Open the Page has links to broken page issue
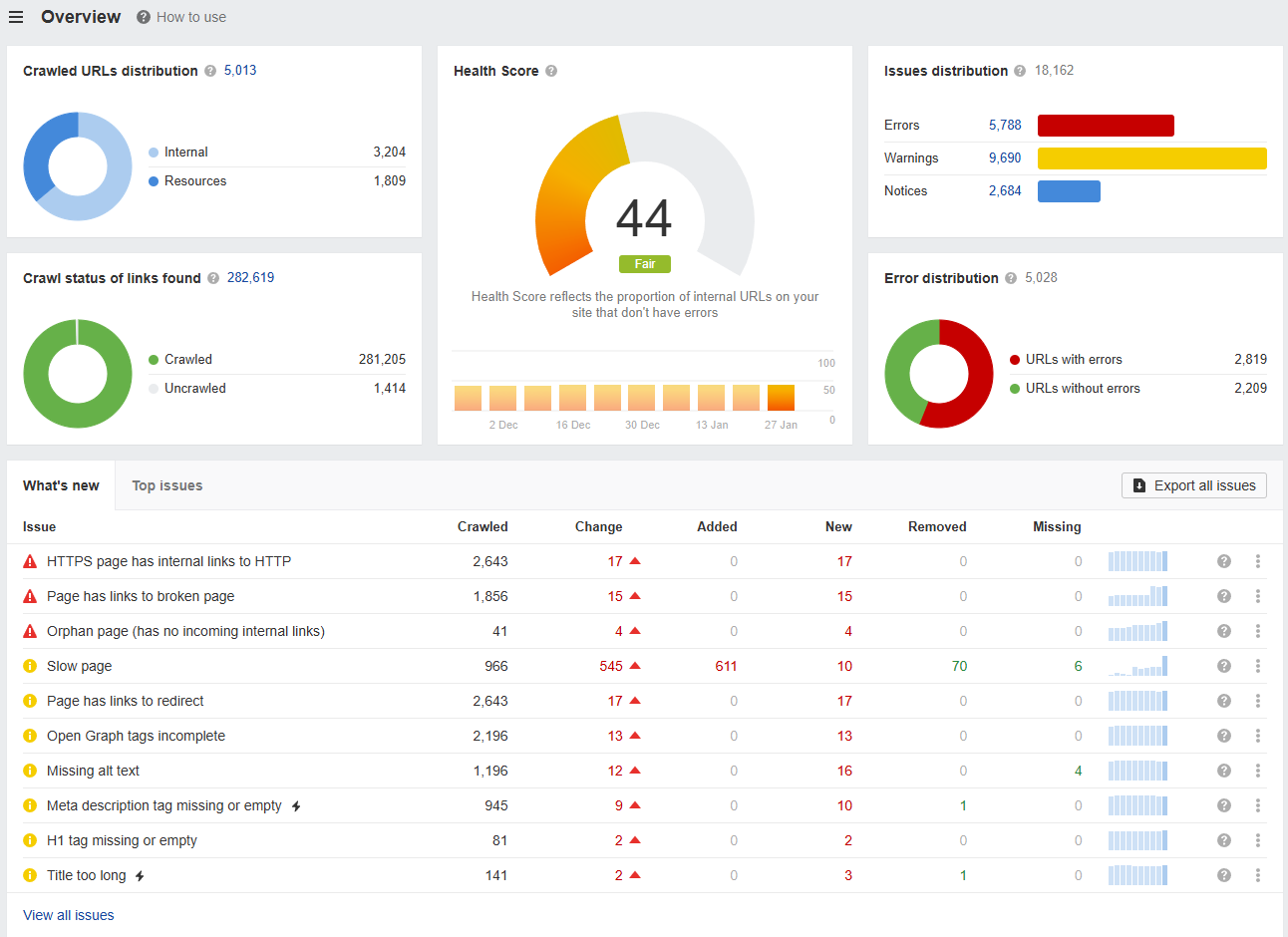 point(141,596)
